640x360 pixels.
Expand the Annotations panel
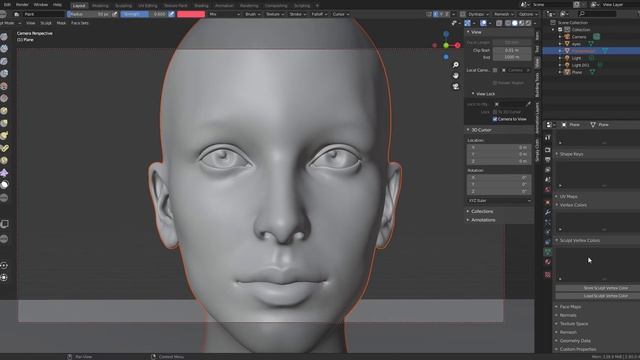tap(483, 220)
